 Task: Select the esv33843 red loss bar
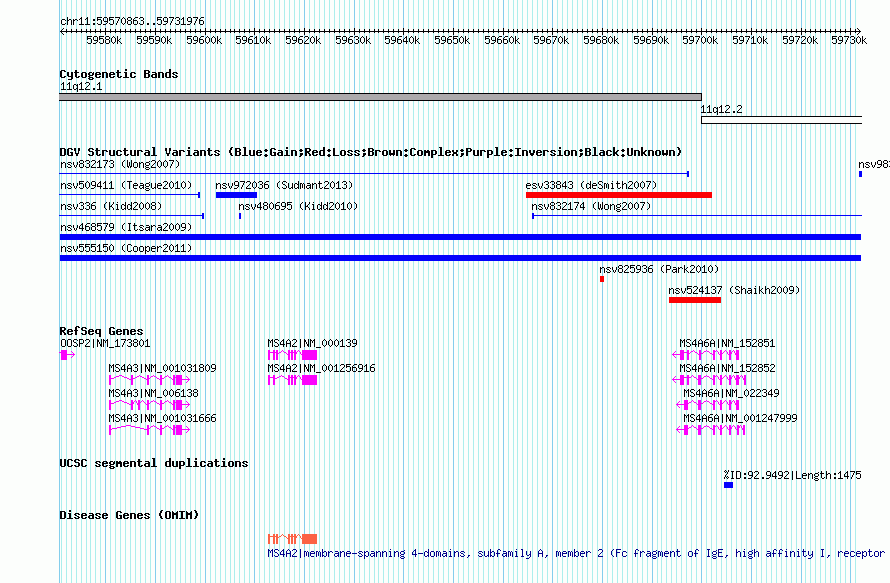click(619, 195)
